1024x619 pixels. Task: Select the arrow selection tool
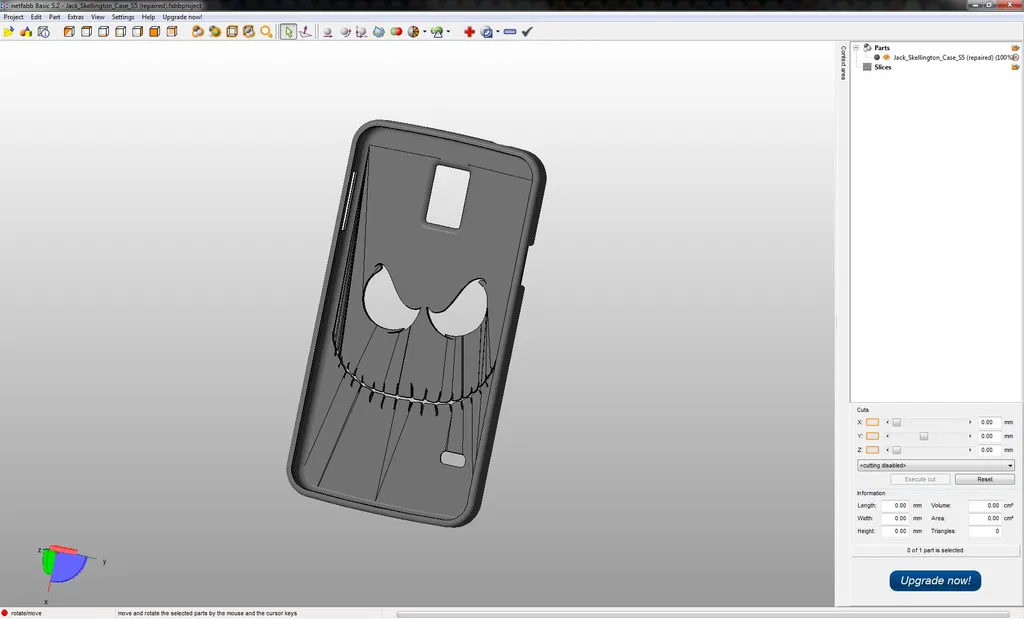(x=288, y=31)
